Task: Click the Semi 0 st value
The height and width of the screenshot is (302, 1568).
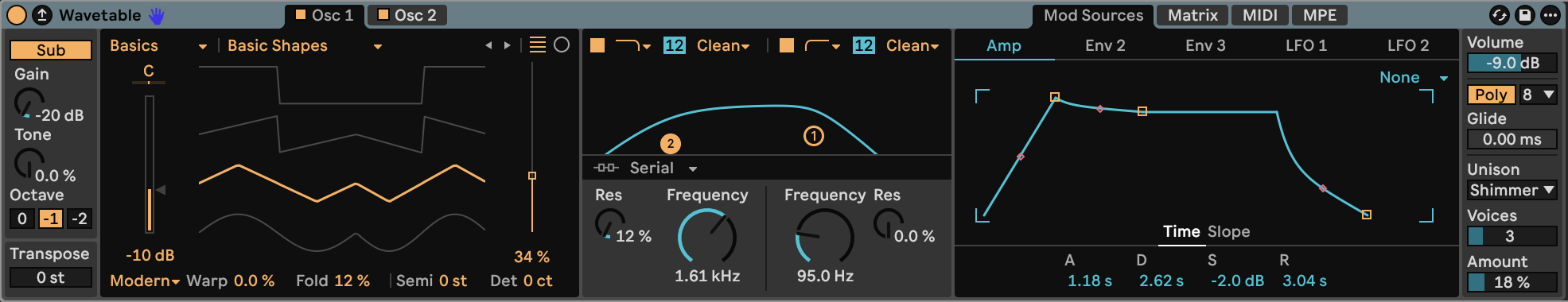Action: (453, 281)
